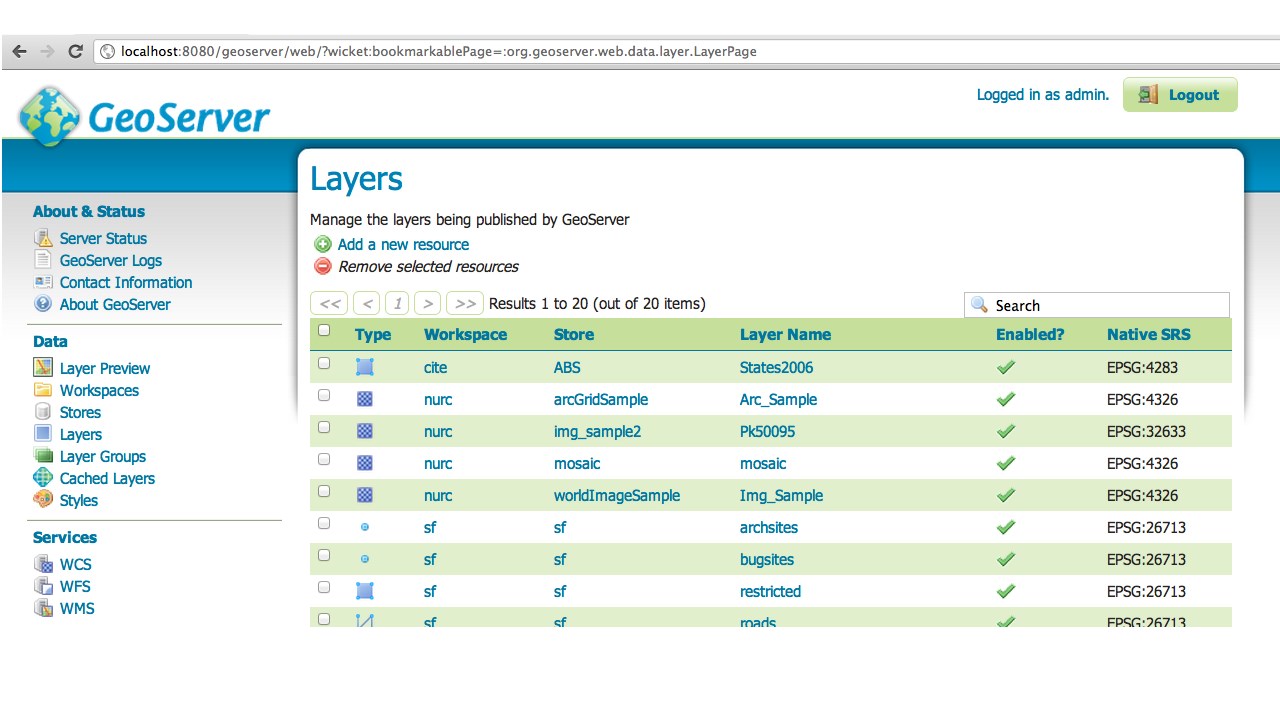1280x720 pixels.
Task: Sort table by Enabled? column
Action: click(x=1030, y=335)
